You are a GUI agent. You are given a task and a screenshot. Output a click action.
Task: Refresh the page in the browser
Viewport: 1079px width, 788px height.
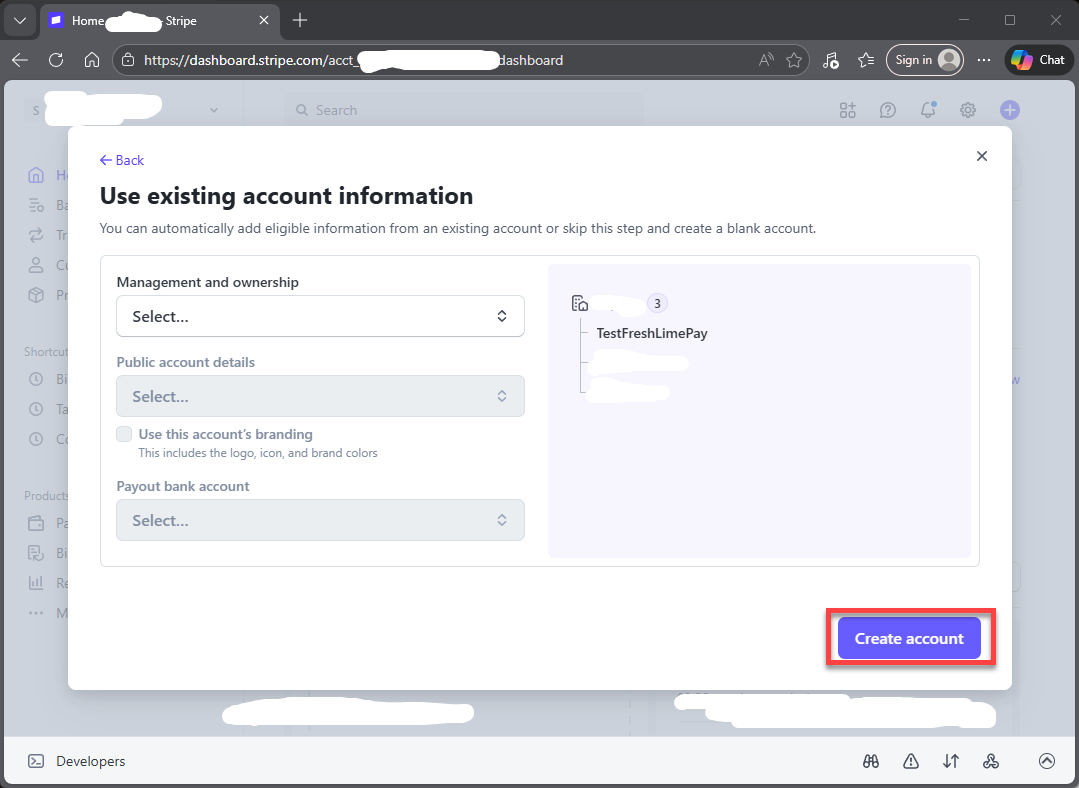tap(56, 60)
